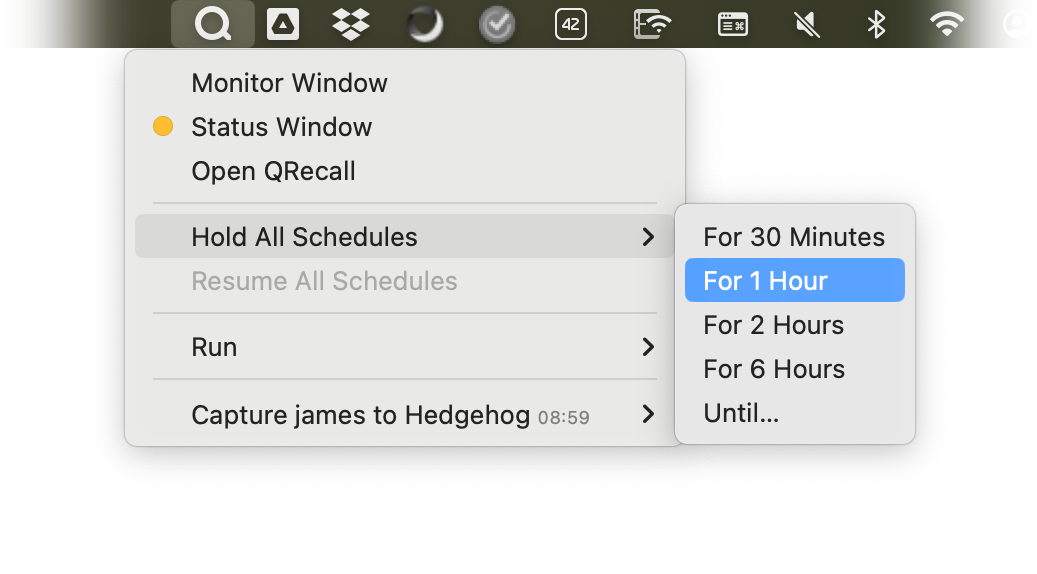Choose the Until... hold option

pyautogui.click(x=794, y=413)
